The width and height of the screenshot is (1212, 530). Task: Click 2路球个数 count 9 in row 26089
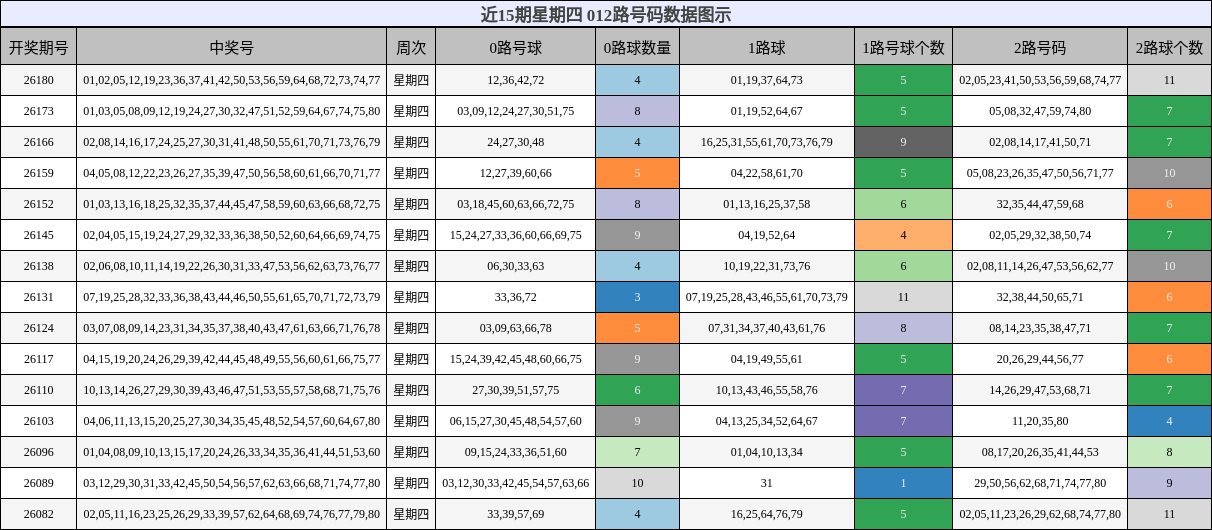(x=1169, y=483)
